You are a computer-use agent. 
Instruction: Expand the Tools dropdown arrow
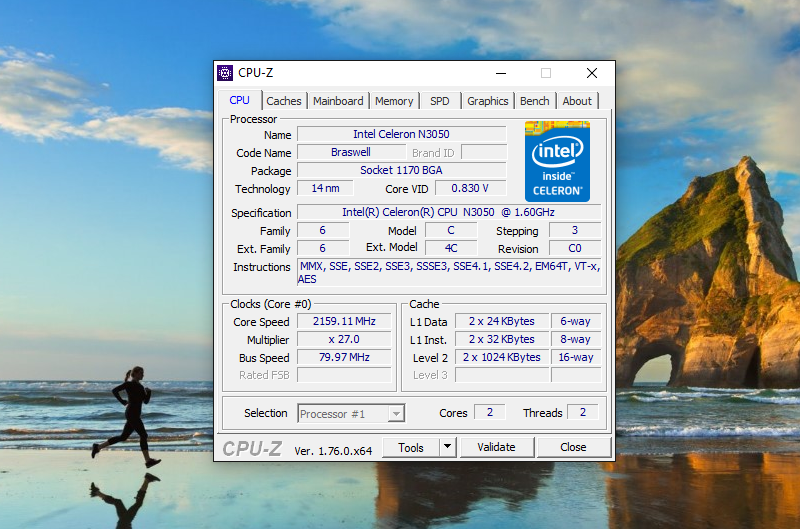(x=447, y=447)
